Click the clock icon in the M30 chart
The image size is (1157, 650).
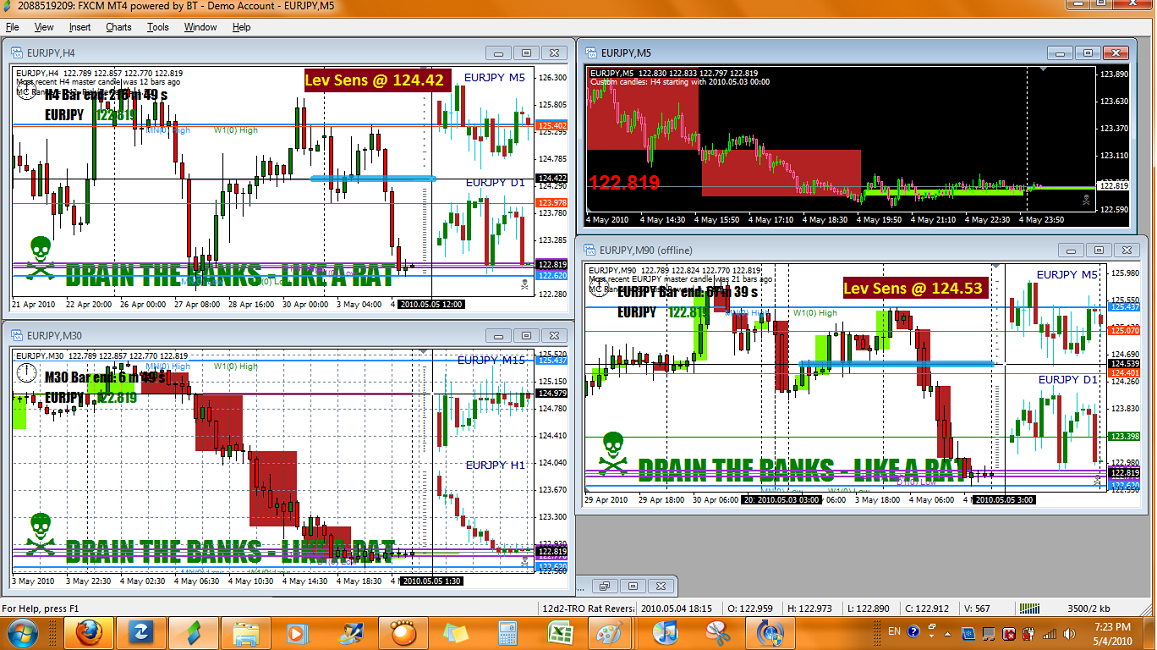[27, 374]
